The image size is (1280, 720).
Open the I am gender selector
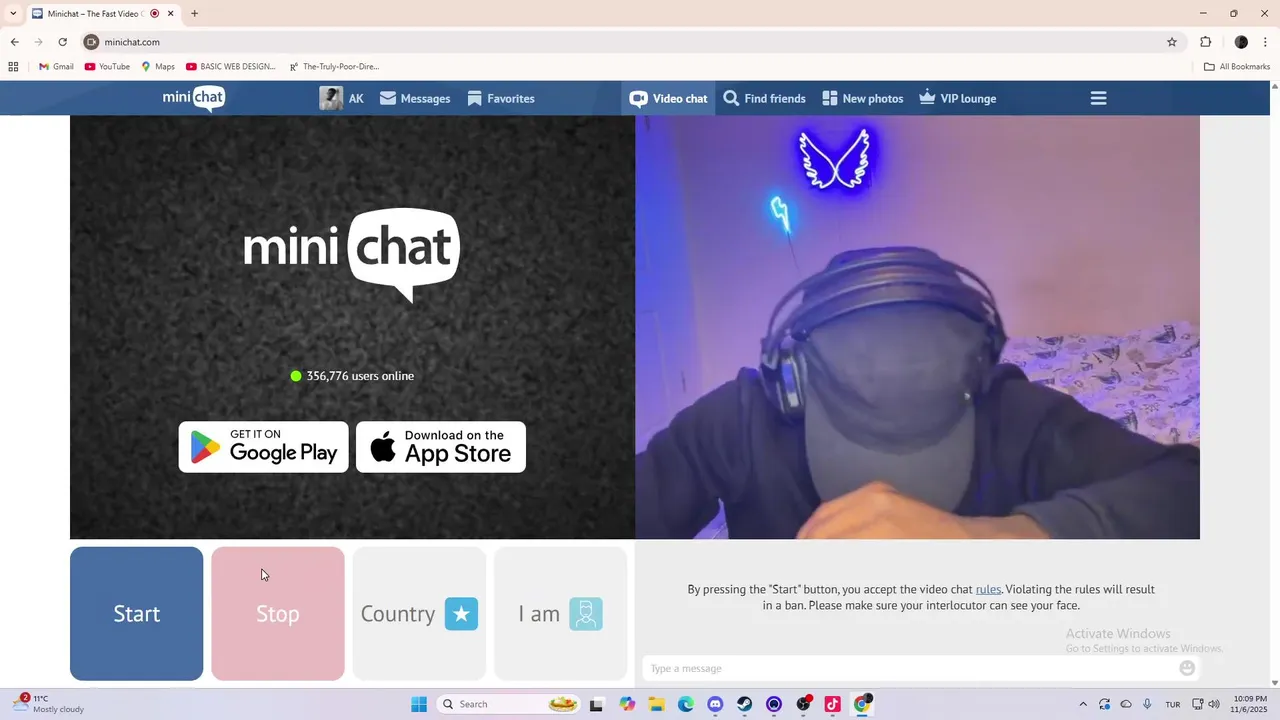tap(560, 613)
